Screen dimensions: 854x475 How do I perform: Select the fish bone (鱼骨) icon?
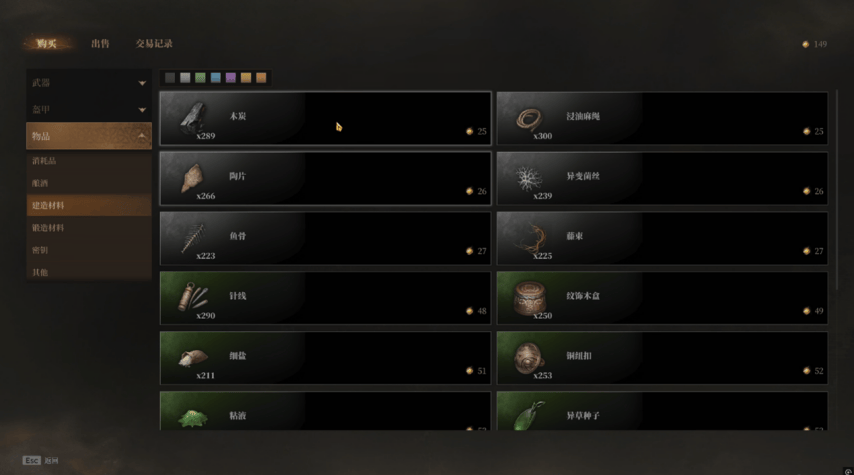tap(193, 238)
